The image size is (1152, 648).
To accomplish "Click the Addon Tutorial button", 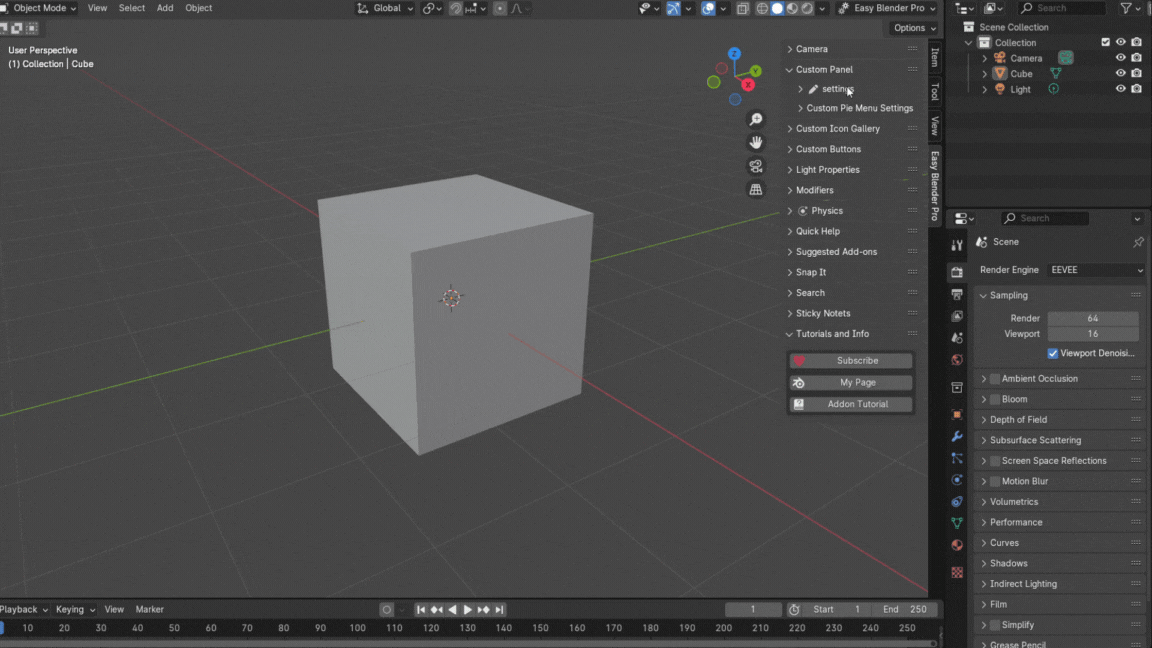I will 851,404.
